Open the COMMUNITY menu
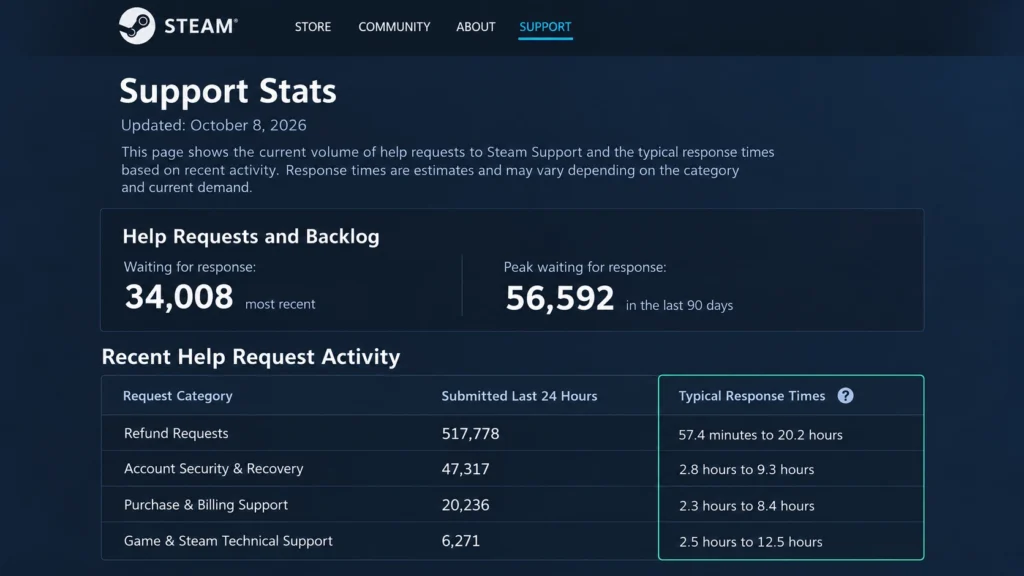 [x=394, y=27]
